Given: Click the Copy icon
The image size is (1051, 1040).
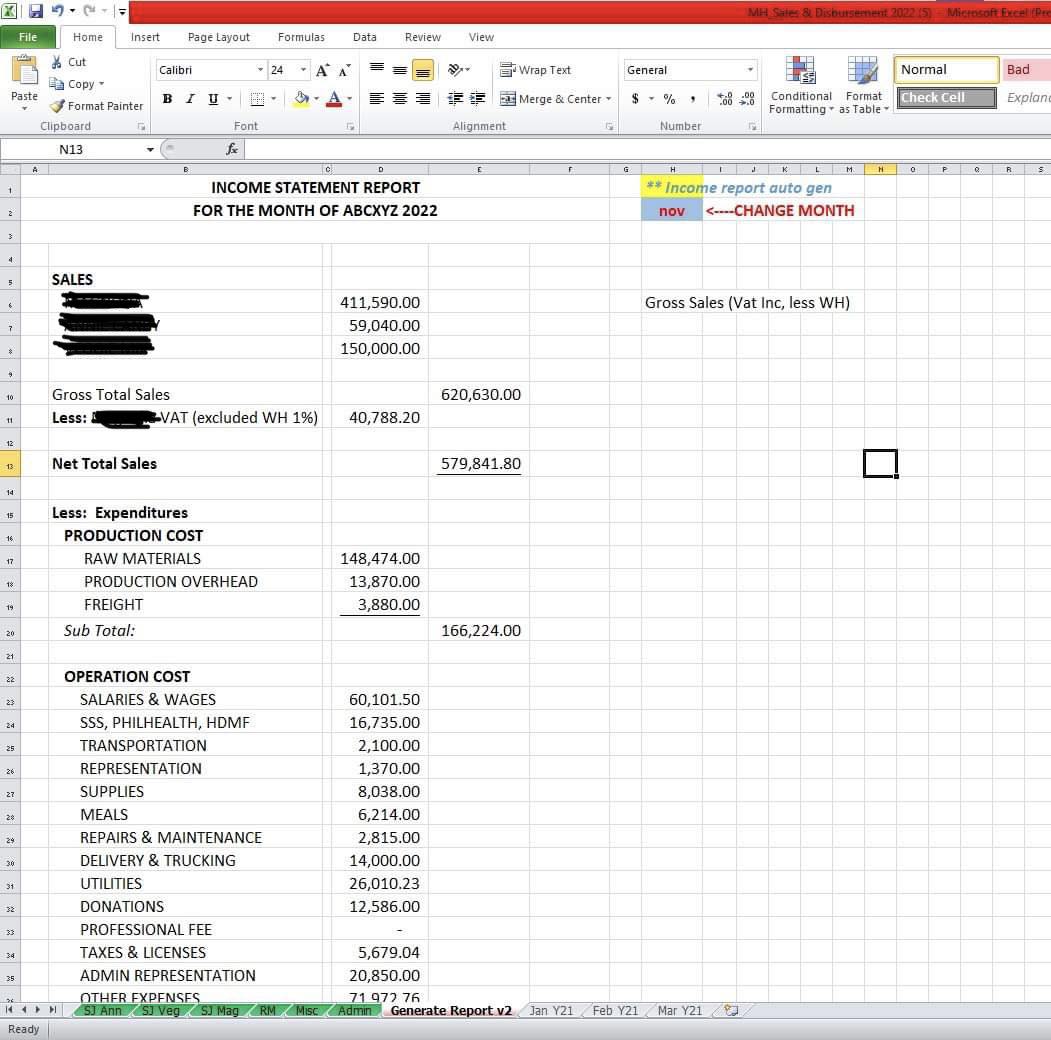Looking at the screenshot, I should pyautogui.click(x=57, y=84).
